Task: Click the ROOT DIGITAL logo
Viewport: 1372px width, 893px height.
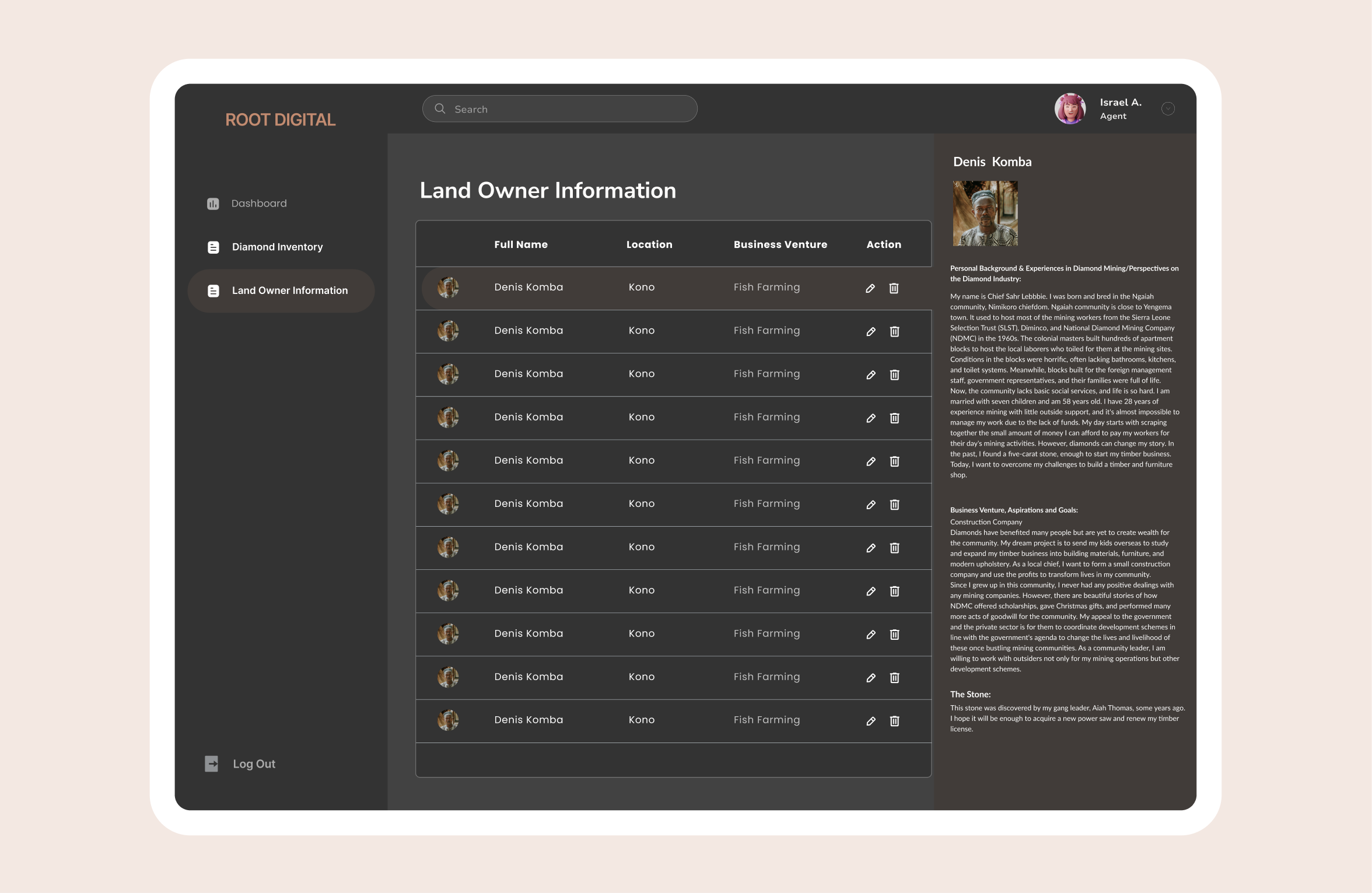Action: click(281, 120)
